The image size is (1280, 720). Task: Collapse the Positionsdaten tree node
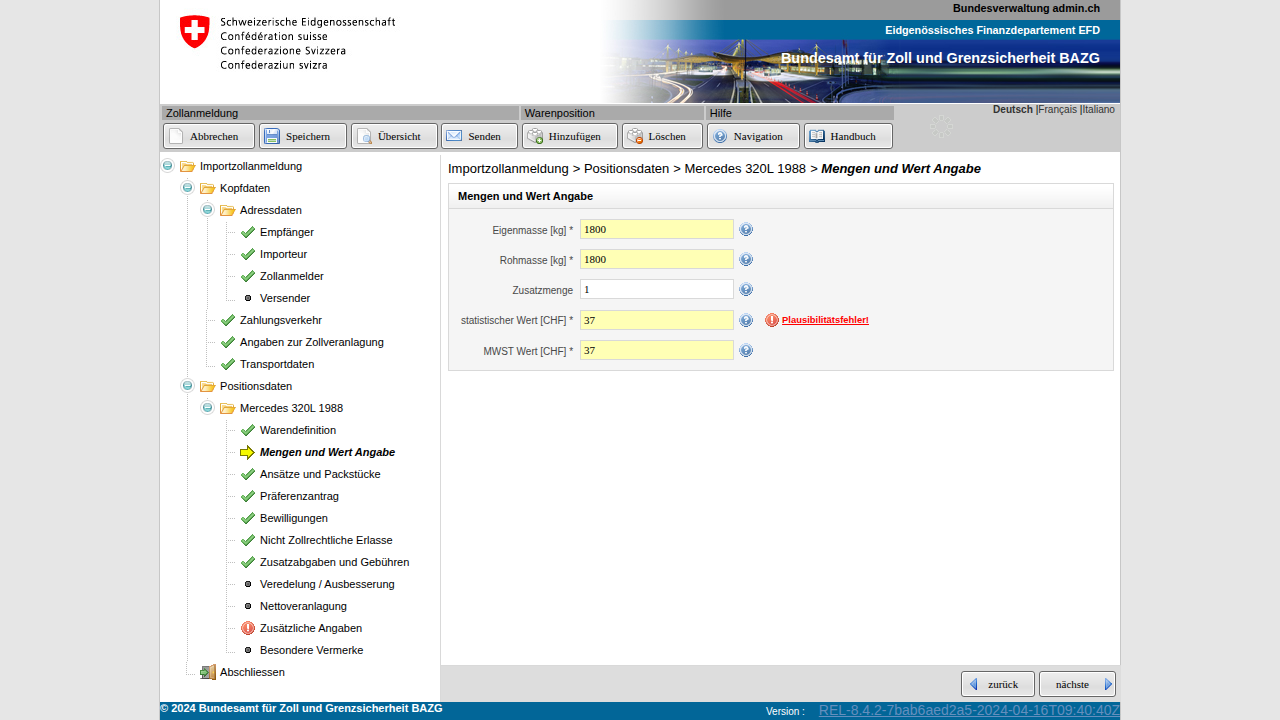click(187, 386)
